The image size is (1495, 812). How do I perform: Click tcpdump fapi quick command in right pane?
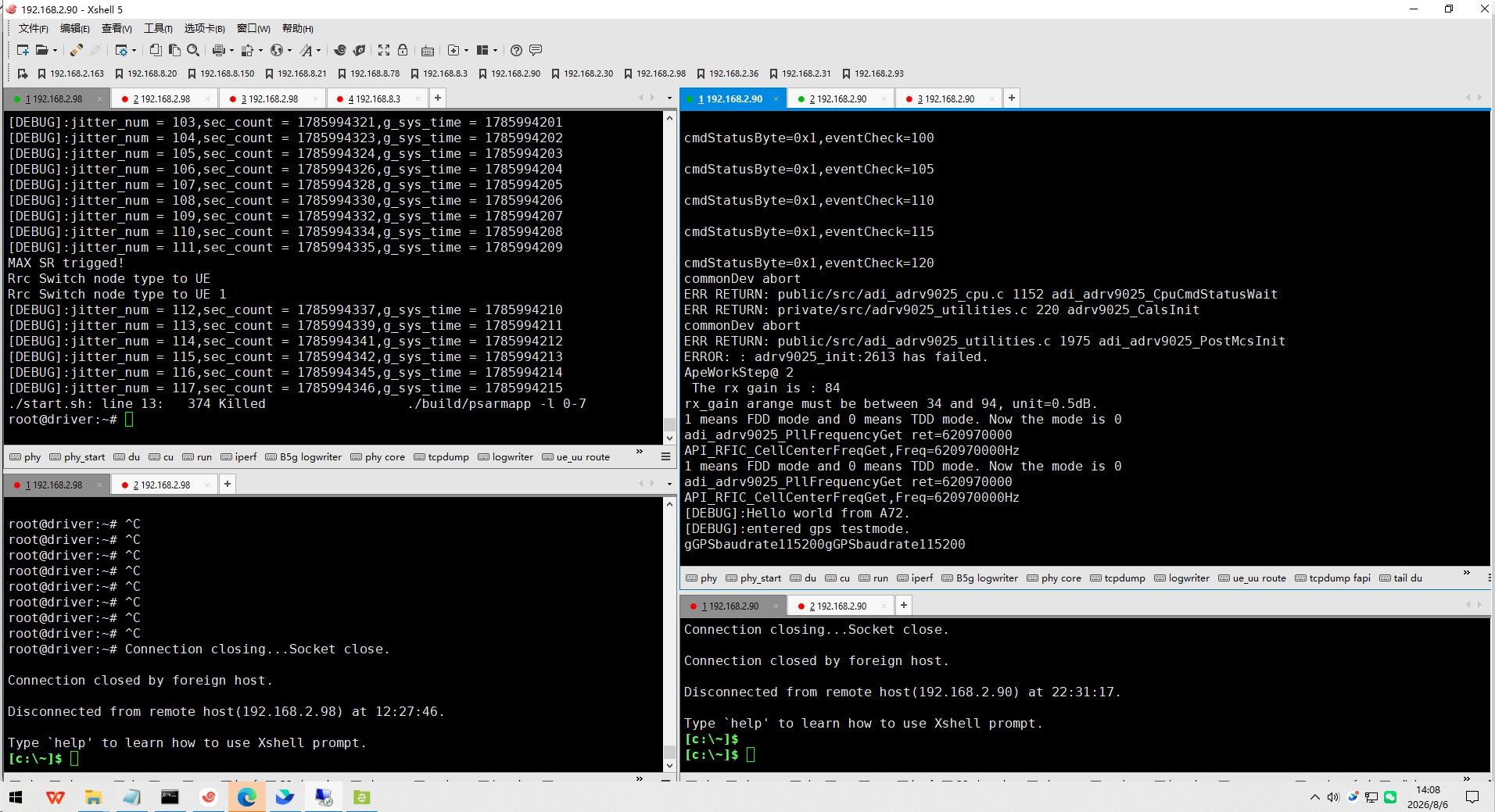pyautogui.click(x=1332, y=578)
